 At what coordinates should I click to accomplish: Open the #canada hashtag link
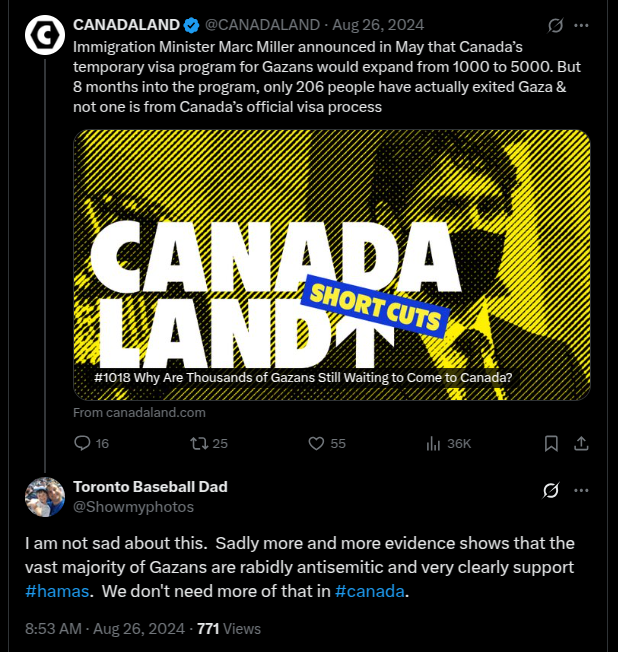point(369,591)
